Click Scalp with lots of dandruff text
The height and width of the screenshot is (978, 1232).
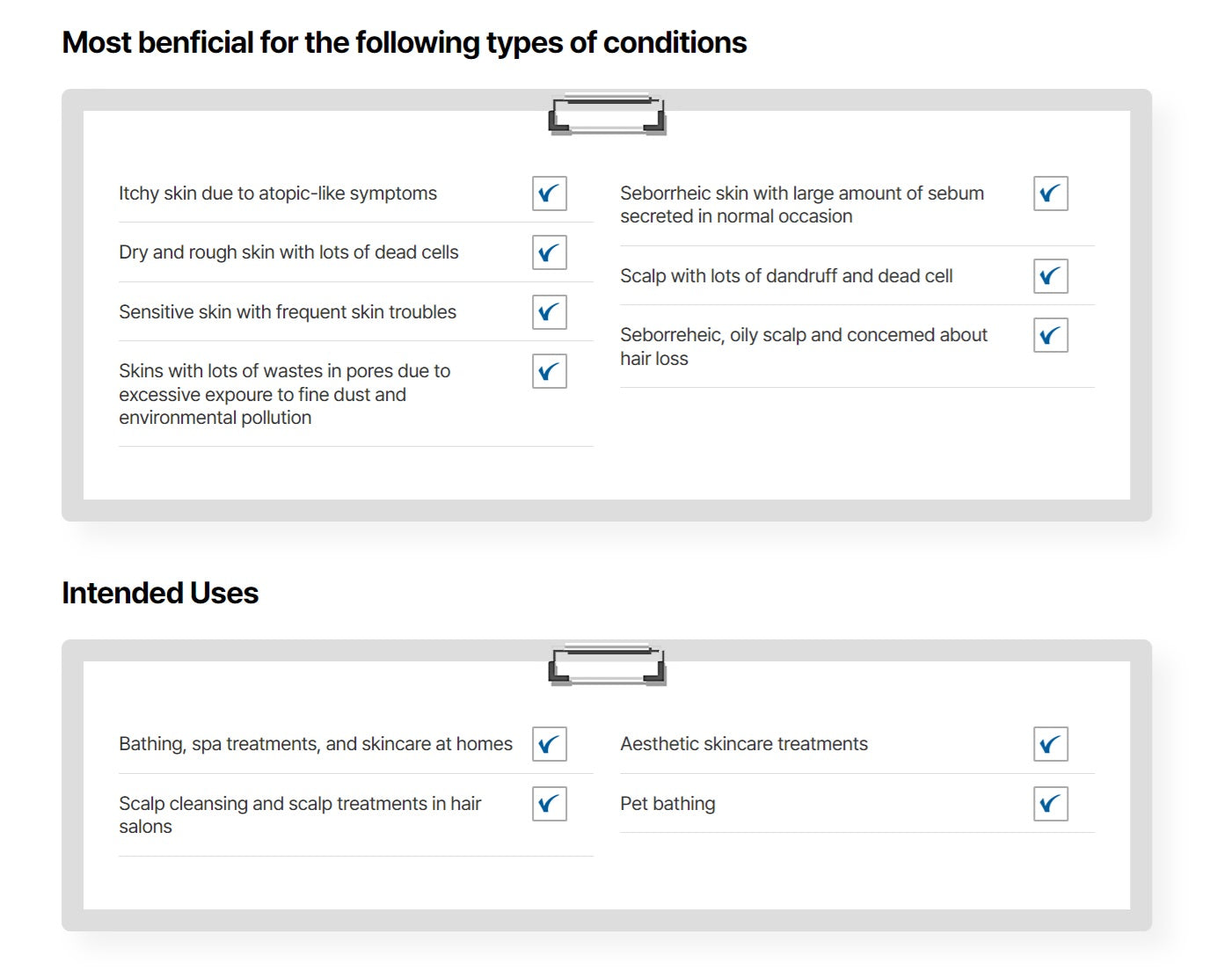(786, 276)
